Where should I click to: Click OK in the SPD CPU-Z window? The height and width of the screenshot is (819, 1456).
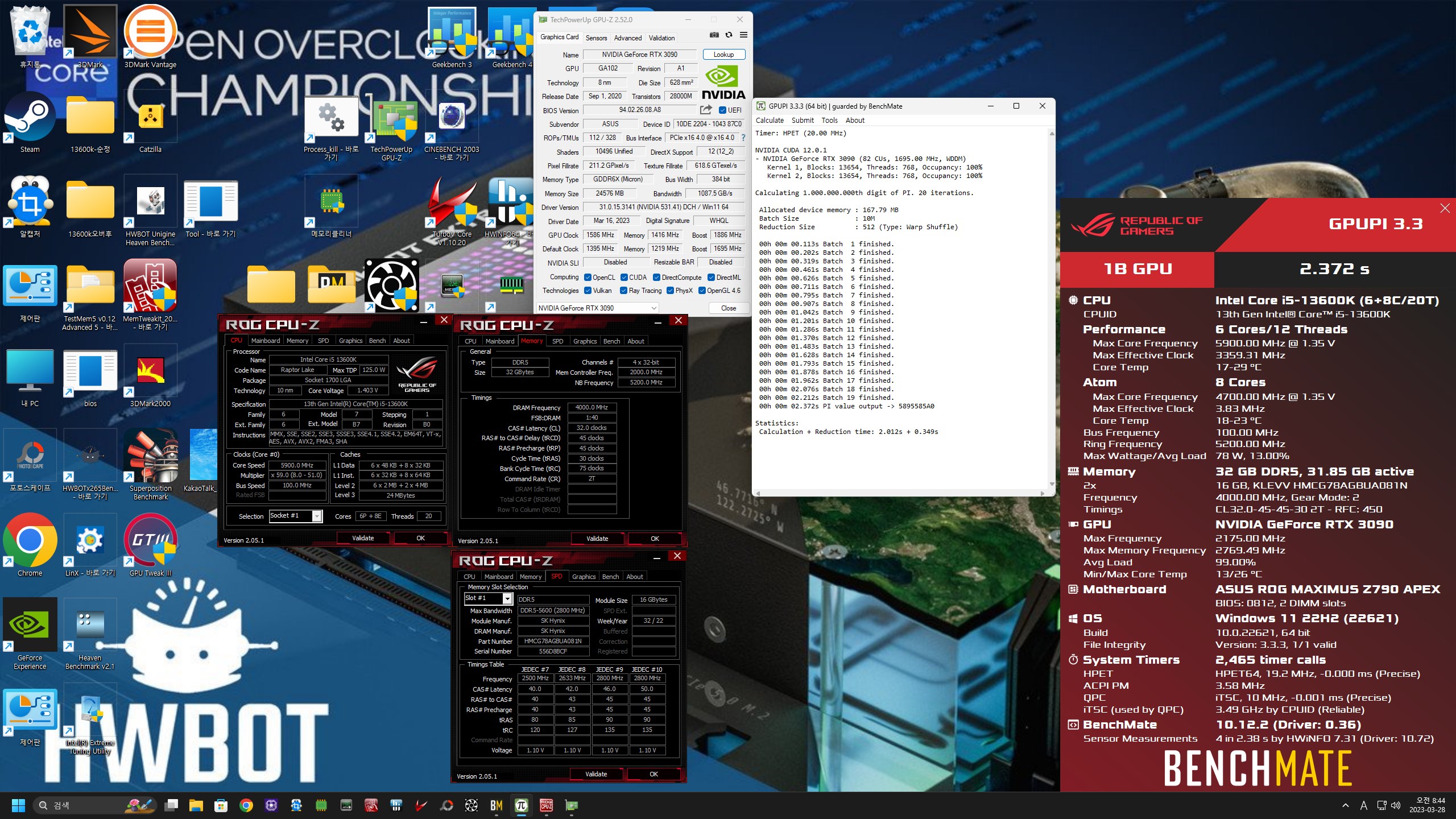653,774
